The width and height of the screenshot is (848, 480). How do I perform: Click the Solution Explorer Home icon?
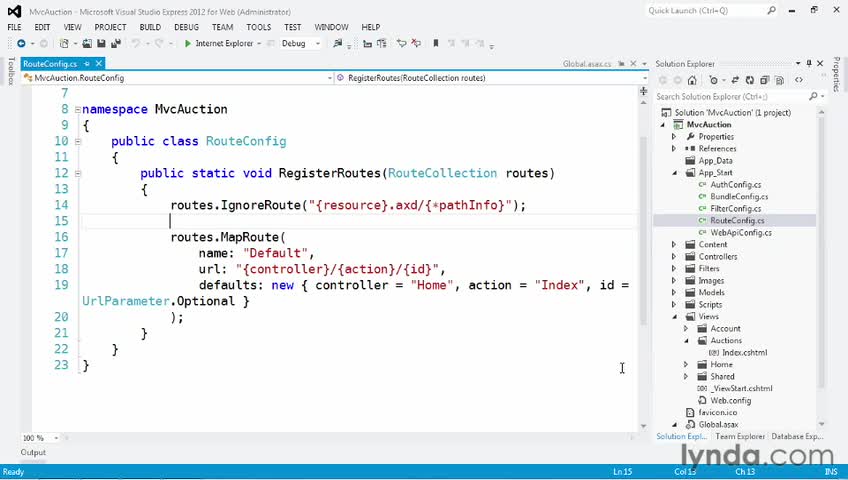point(692,80)
